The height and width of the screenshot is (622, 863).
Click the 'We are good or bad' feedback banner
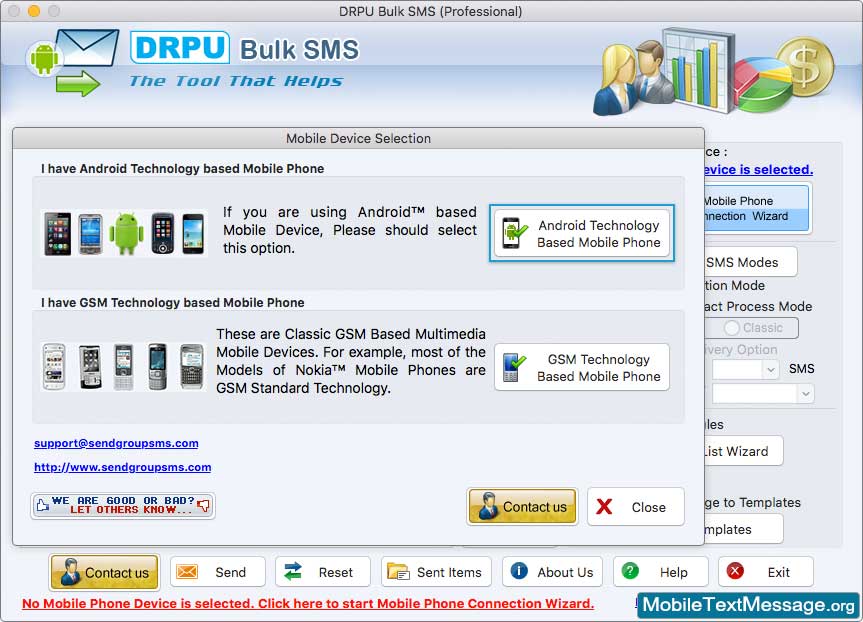click(123, 505)
